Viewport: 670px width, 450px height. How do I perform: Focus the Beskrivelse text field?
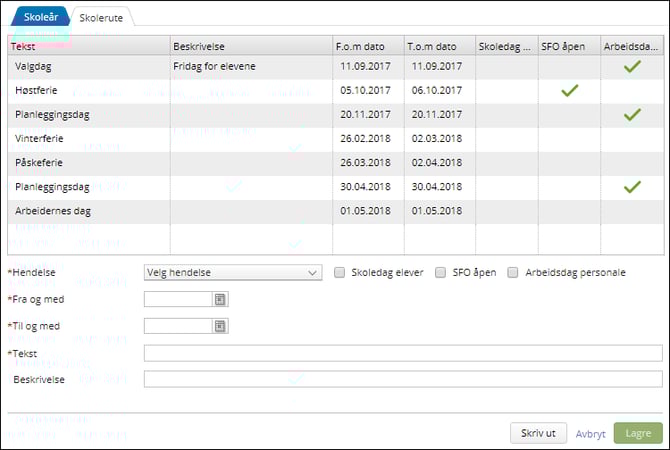402,380
